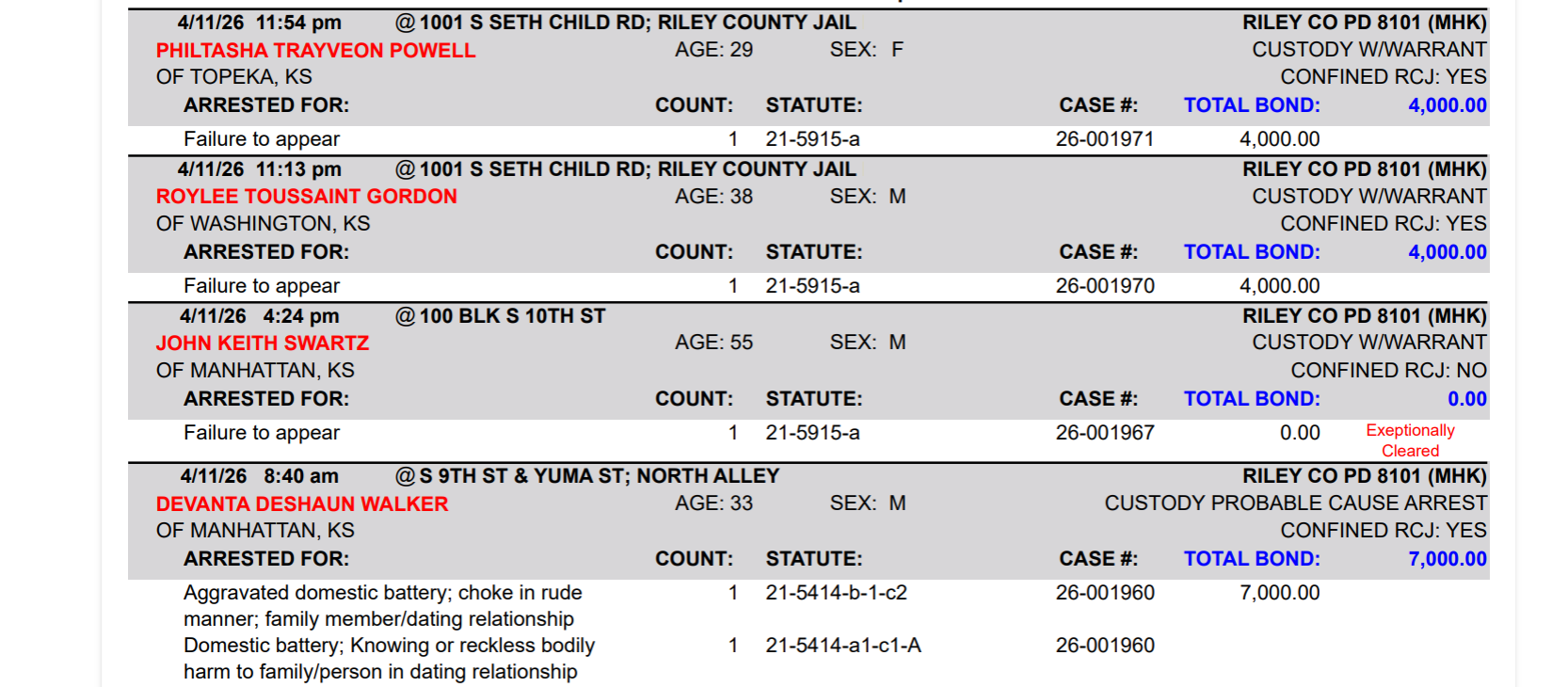Click the OF TOPEKA, KS residence line
Viewport: 1568px width, 687px height.
tap(233, 77)
